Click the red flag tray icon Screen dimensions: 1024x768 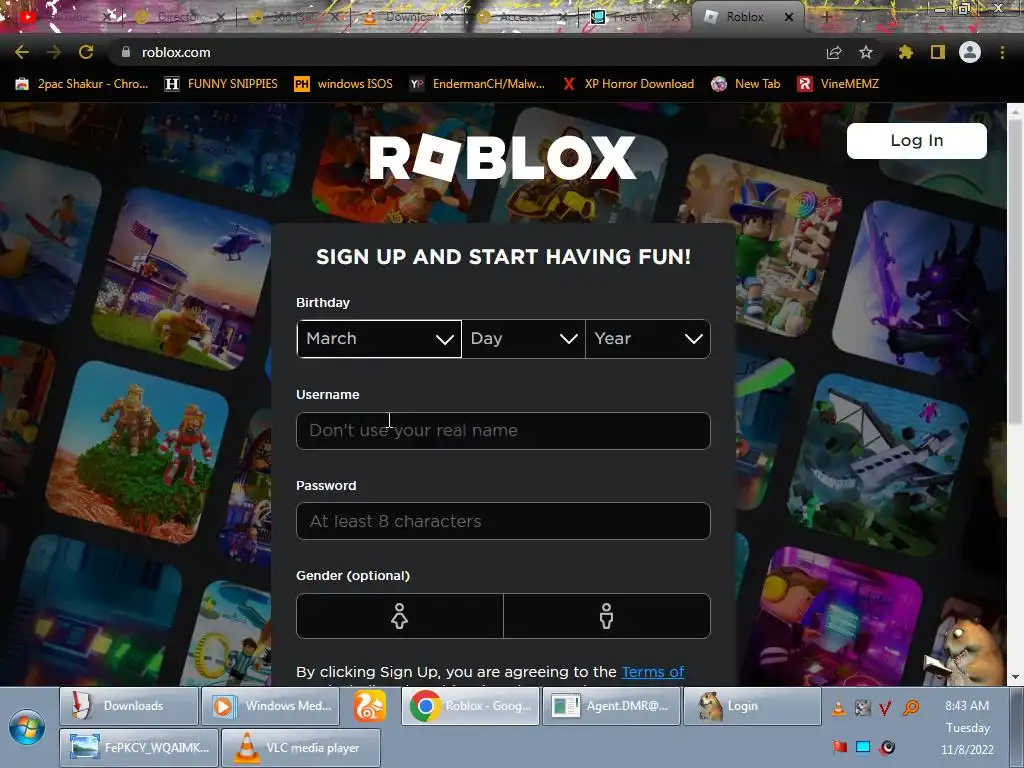840,746
